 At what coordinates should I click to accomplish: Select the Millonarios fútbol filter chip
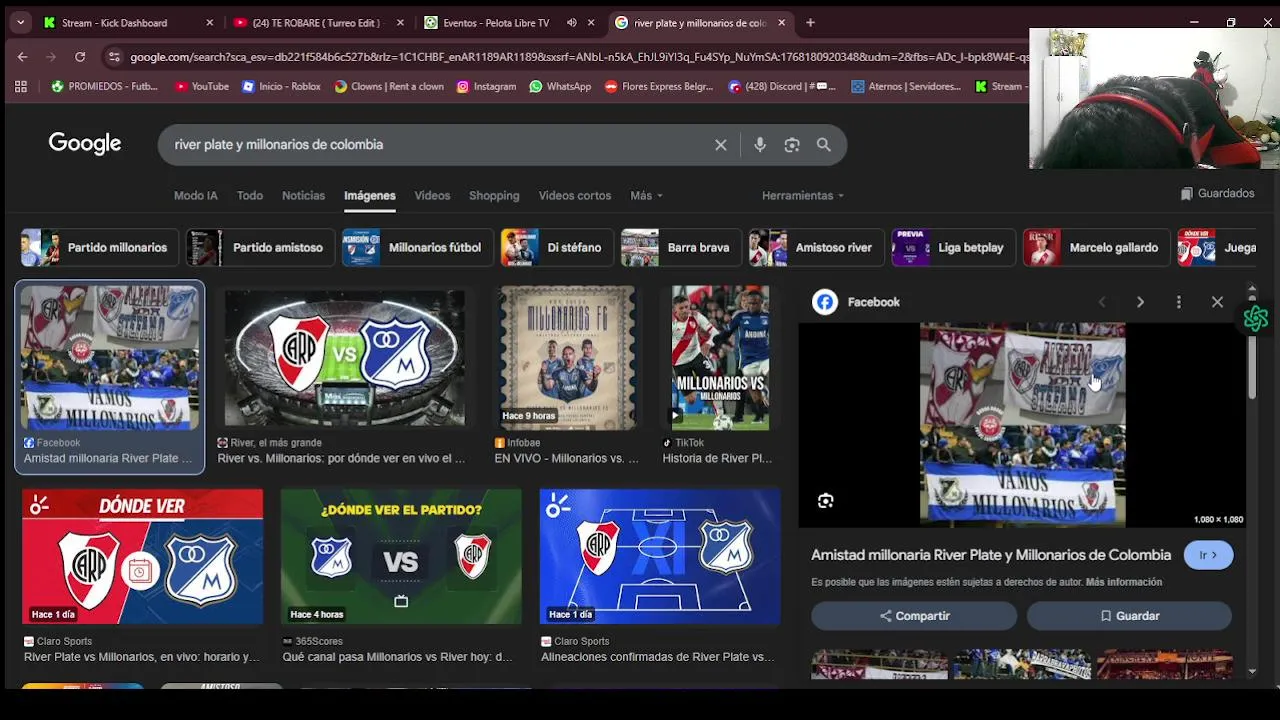417,248
